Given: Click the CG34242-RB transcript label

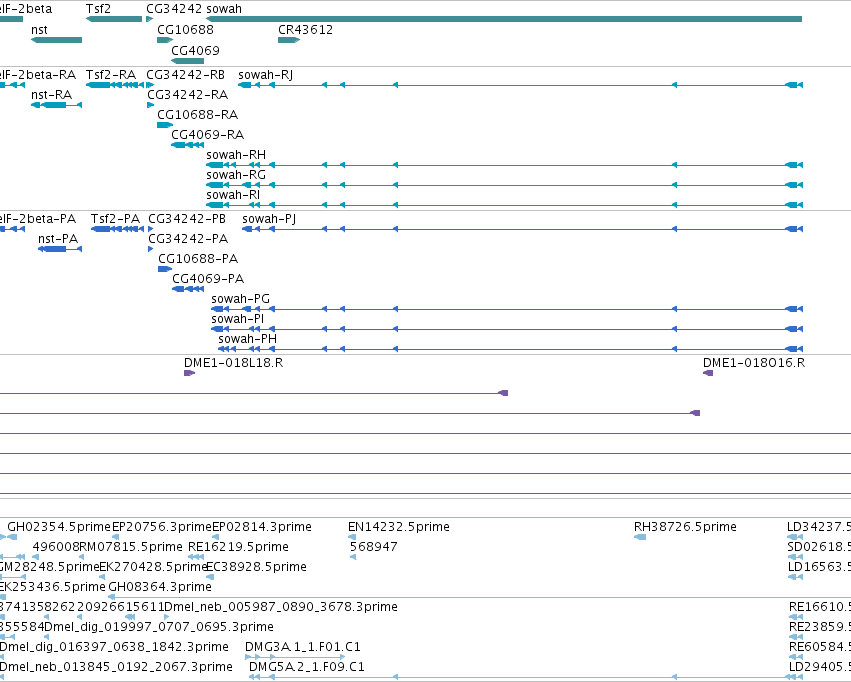Looking at the screenshot, I should pyautogui.click(x=186, y=74).
